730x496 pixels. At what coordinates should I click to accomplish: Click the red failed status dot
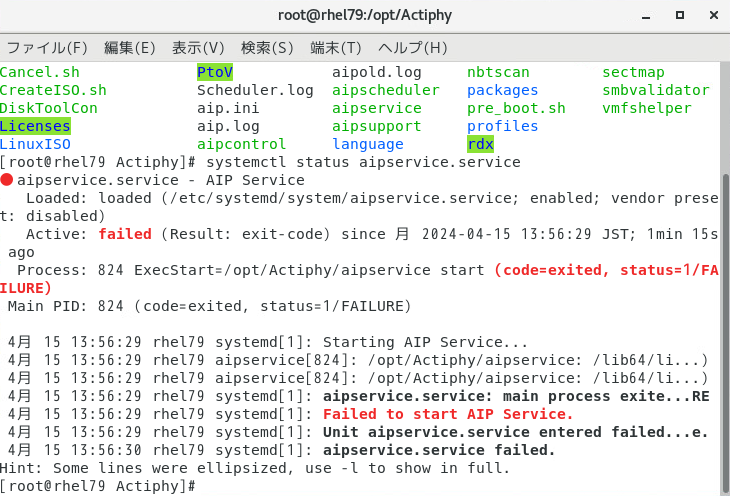pos(7,180)
